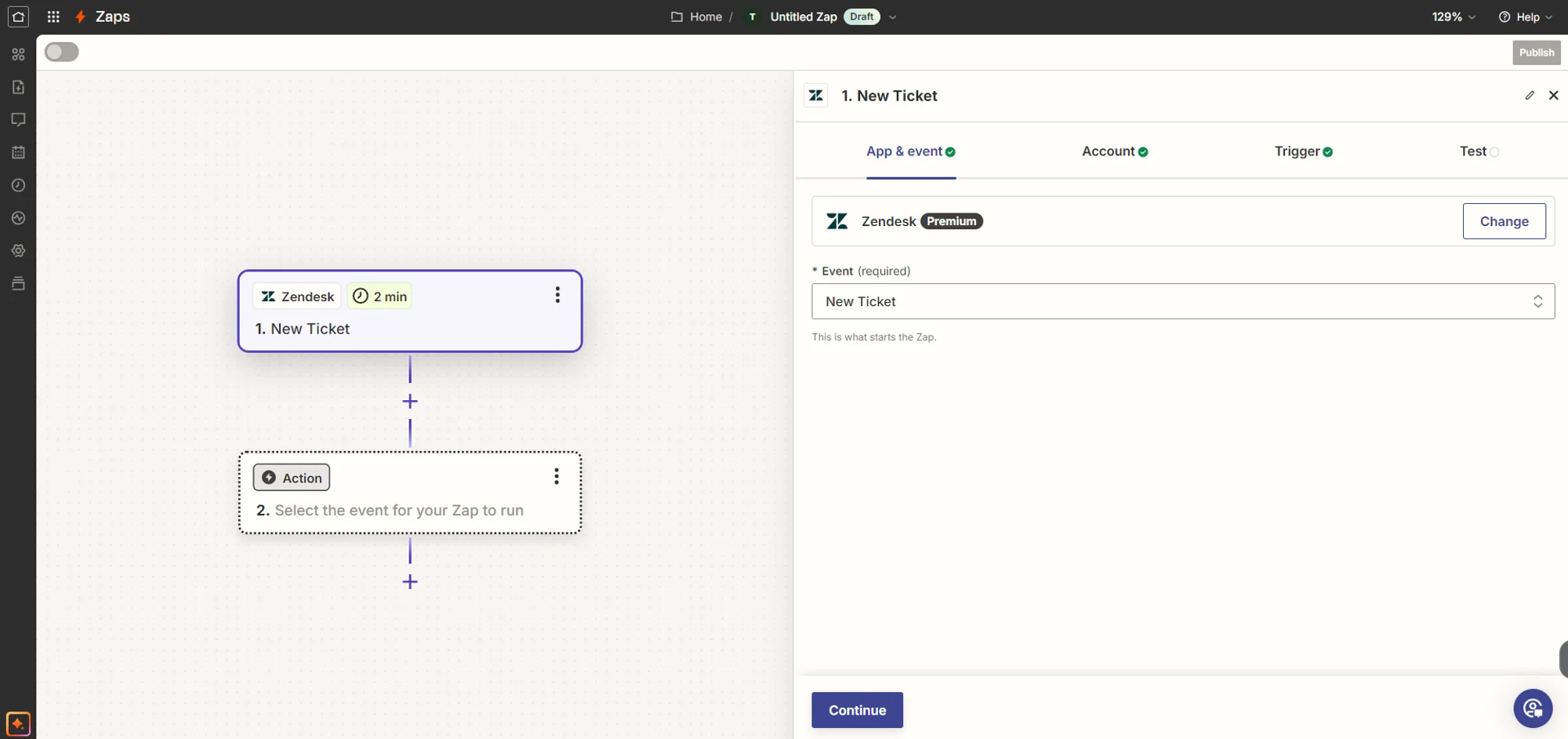Click the Help question mark icon
This screenshot has height=739, width=1568.
coord(1504,16)
